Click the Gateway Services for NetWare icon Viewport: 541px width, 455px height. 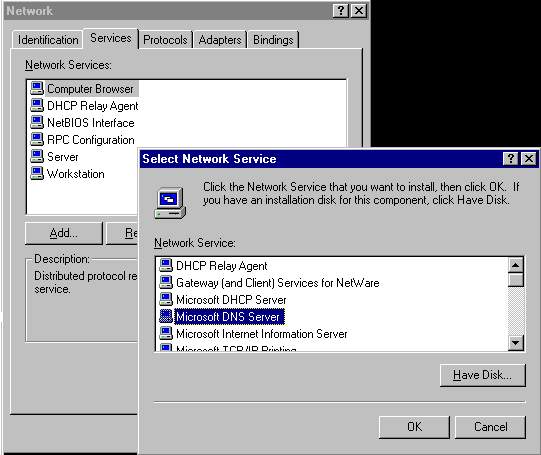[166, 283]
